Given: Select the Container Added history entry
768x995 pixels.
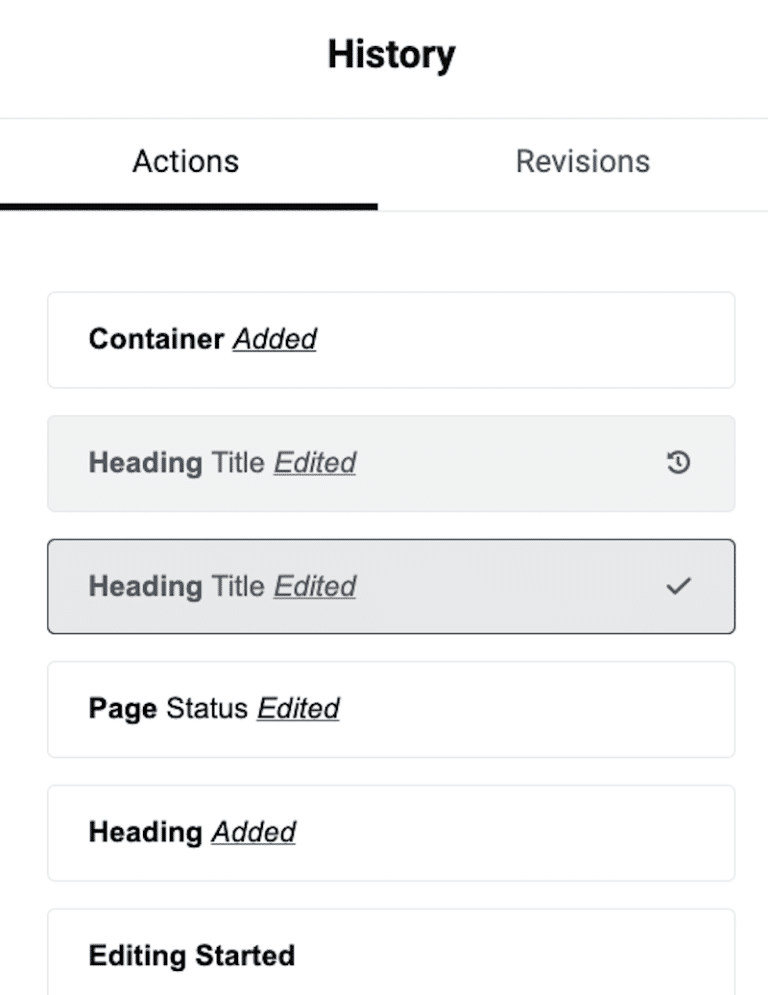Looking at the screenshot, I should (x=390, y=339).
